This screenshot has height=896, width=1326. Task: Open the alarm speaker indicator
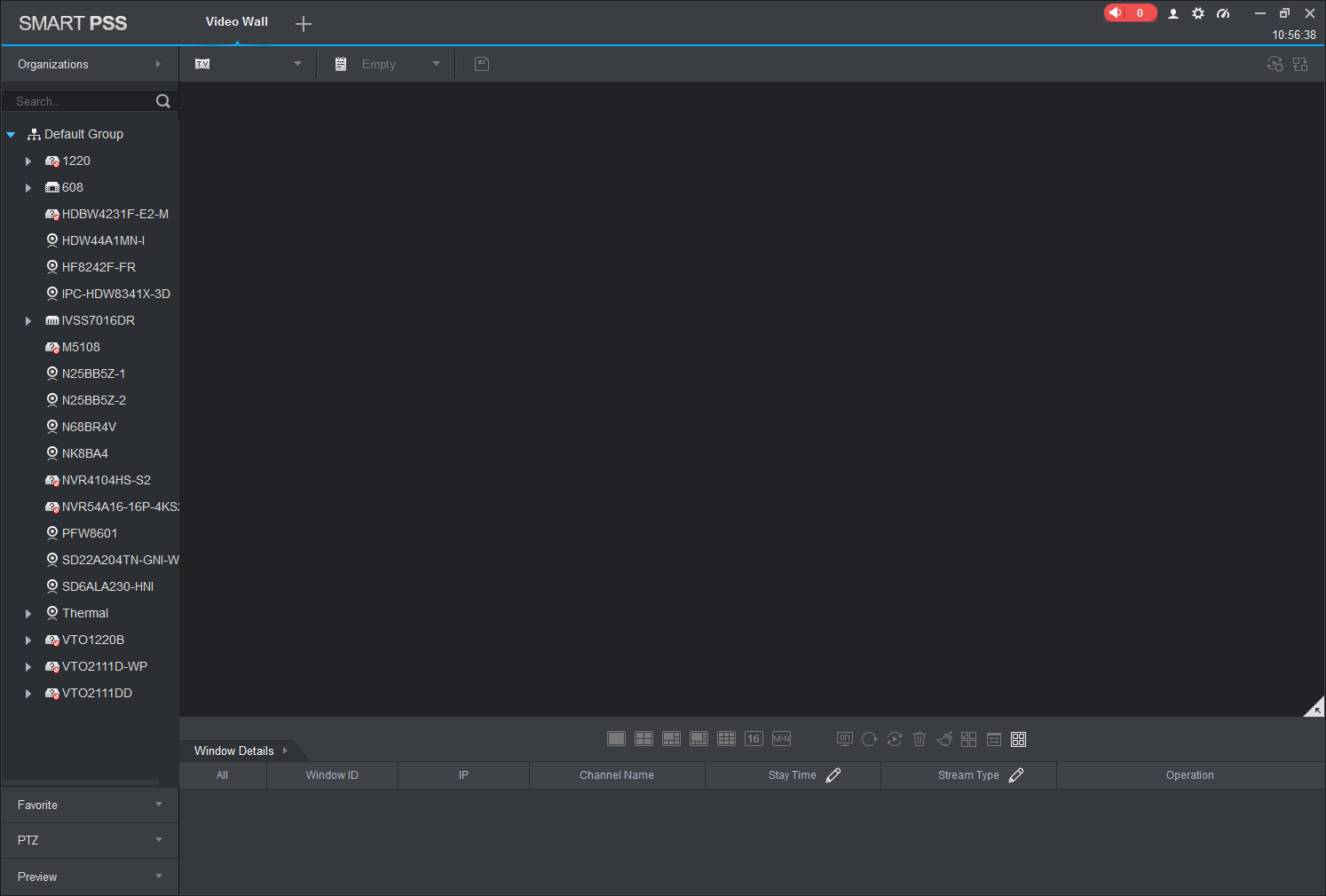[1130, 12]
